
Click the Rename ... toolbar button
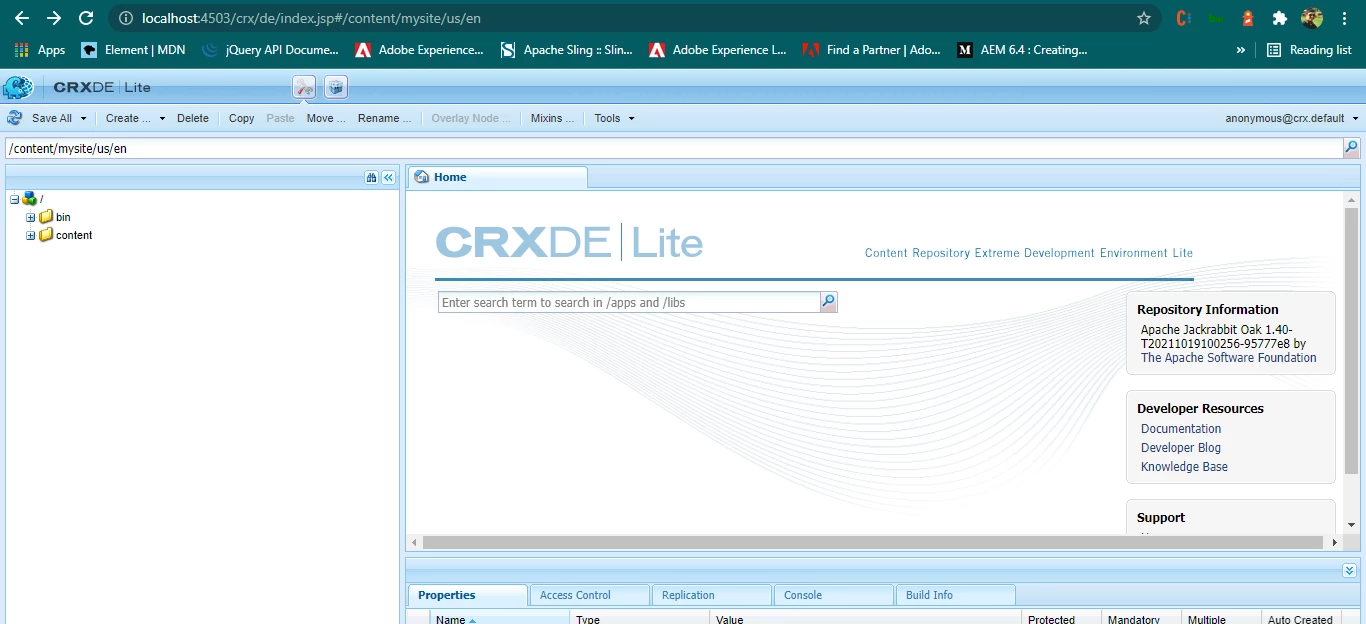(x=384, y=118)
